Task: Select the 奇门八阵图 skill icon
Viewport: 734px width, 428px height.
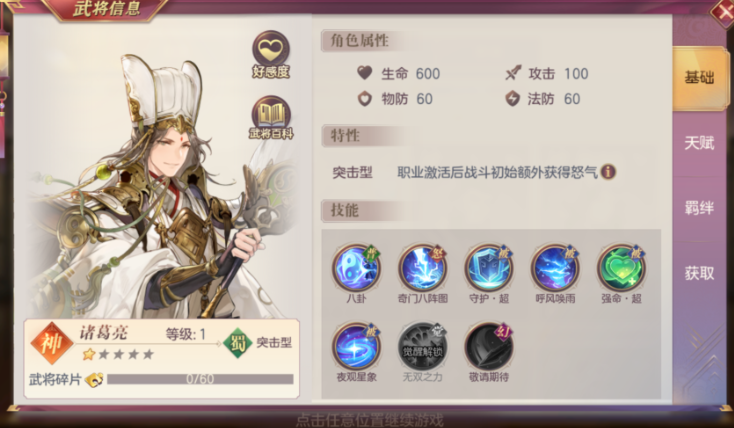Action: pyautogui.click(x=423, y=268)
